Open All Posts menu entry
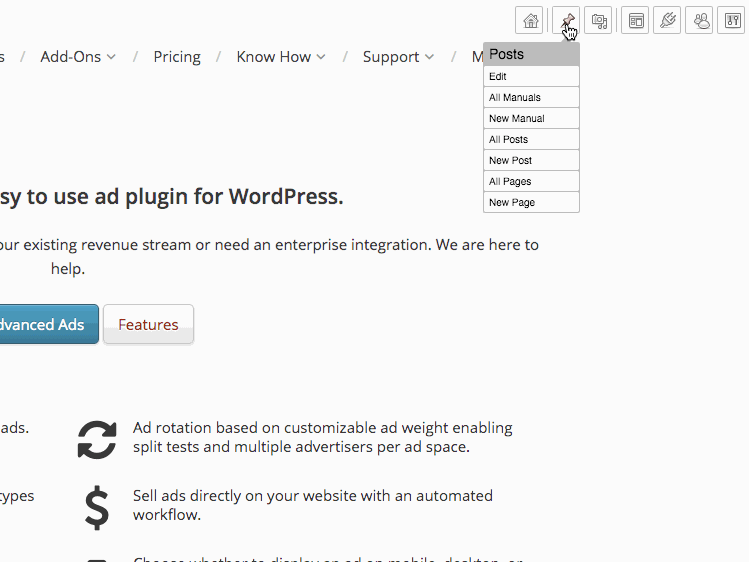The width and height of the screenshot is (749, 562). point(531,139)
